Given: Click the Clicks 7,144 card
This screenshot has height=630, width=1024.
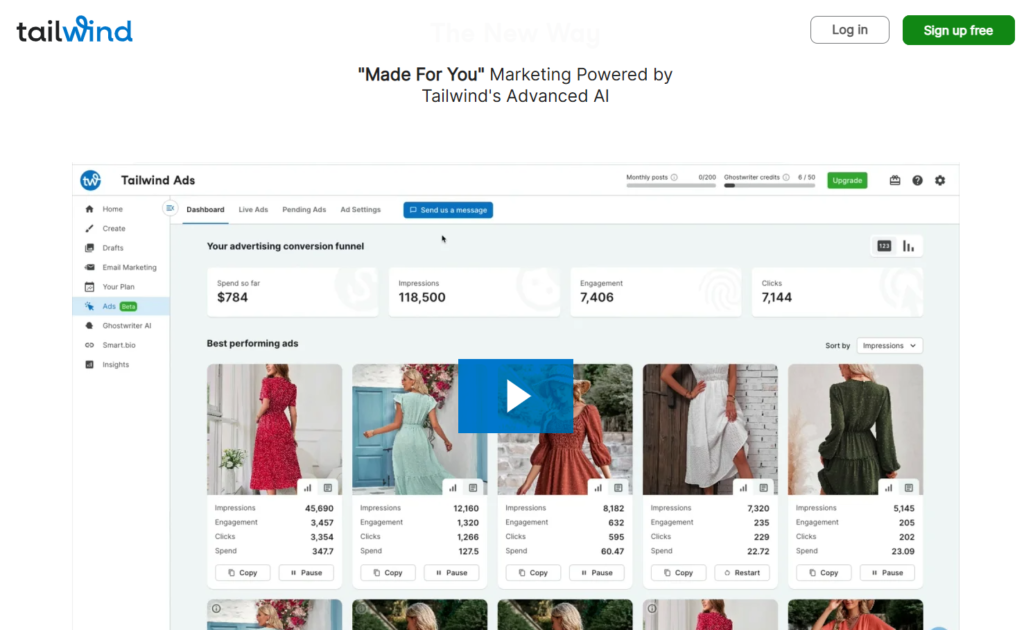Looking at the screenshot, I should (837, 292).
